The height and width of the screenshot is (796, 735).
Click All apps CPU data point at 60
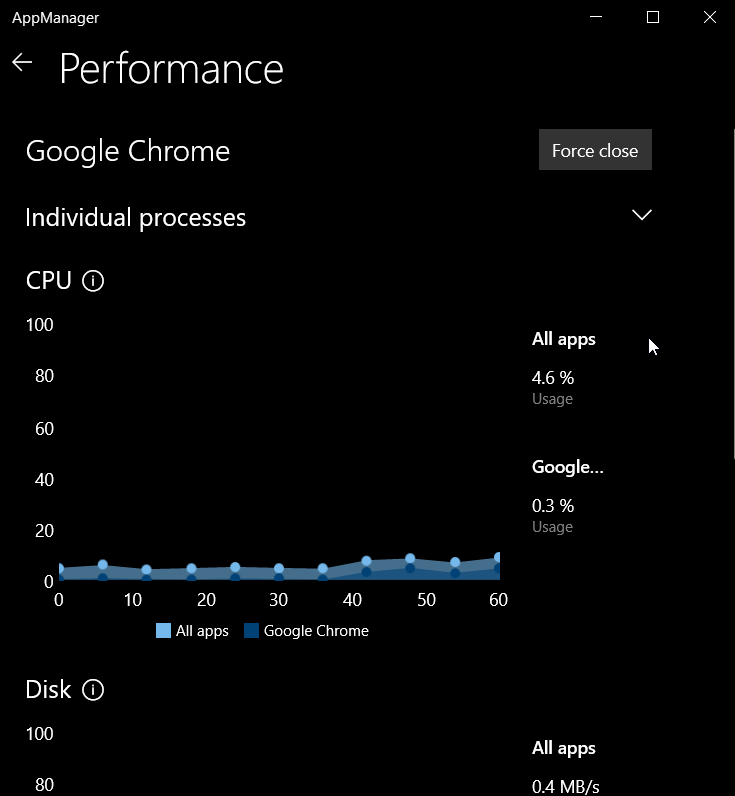(x=497, y=558)
